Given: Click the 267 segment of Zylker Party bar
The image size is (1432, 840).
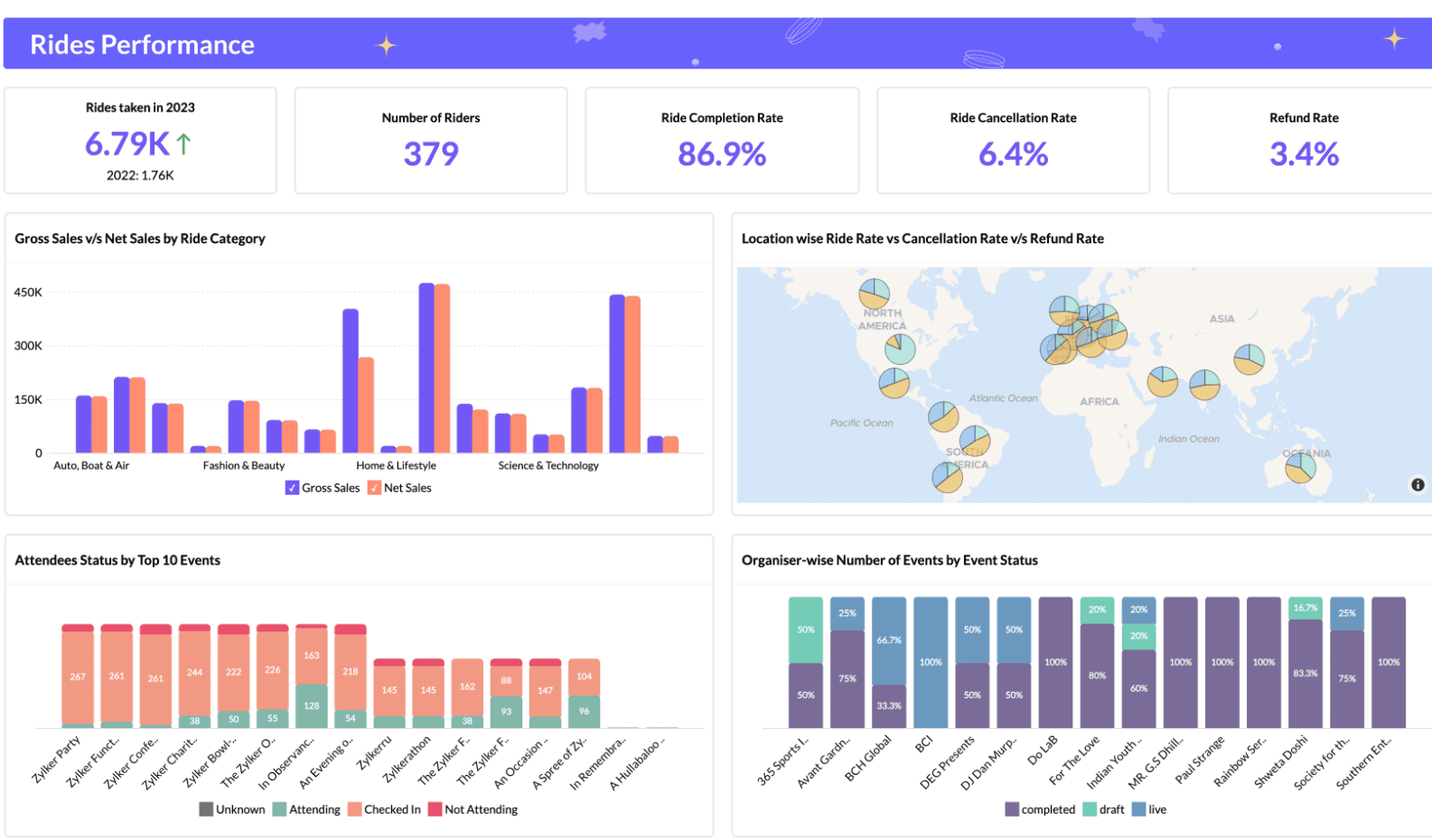Looking at the screenshot, I should pos(78,677).
